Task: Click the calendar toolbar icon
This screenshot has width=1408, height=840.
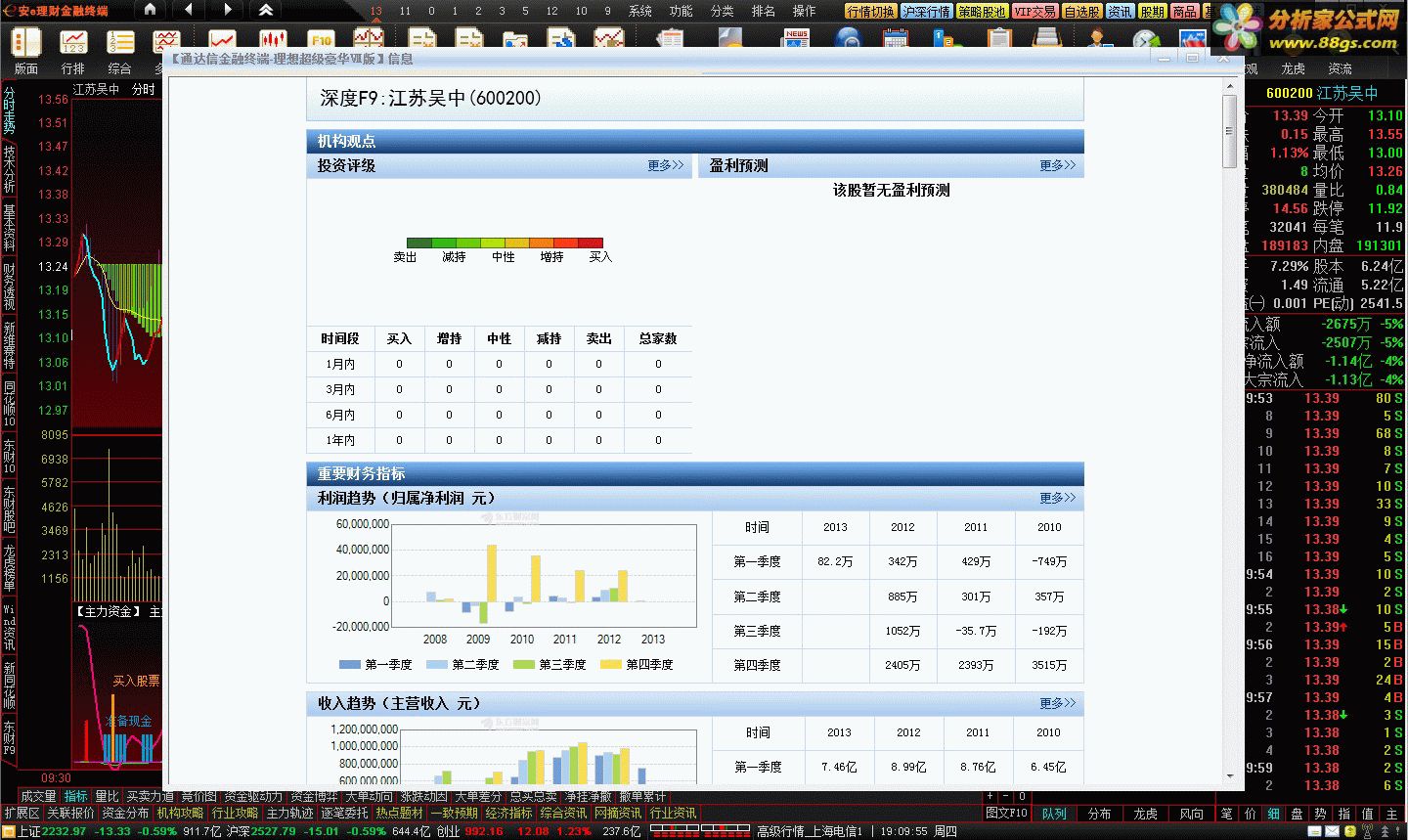Action: 895,39
